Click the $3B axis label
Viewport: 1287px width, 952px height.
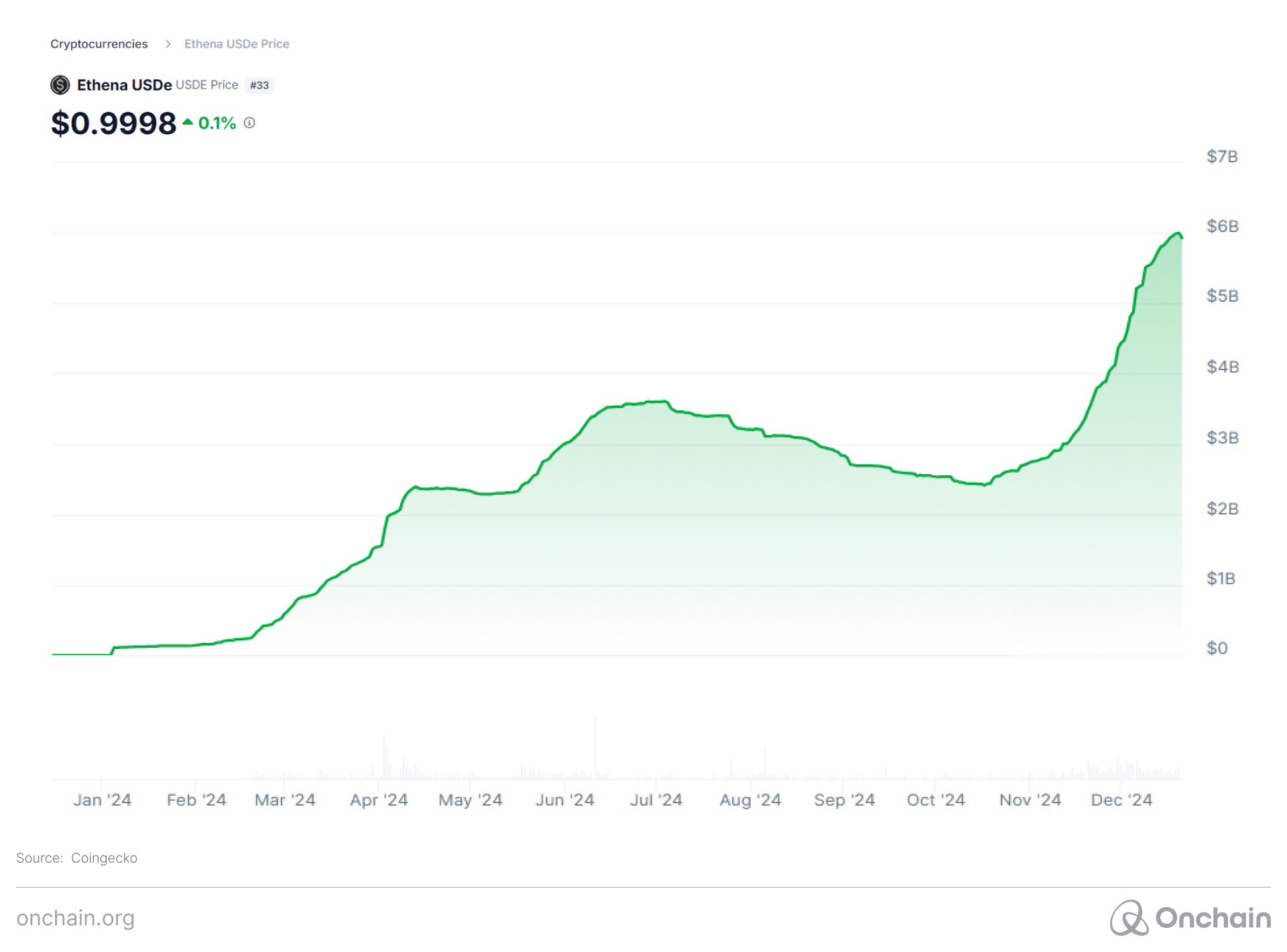point(1222,438)
